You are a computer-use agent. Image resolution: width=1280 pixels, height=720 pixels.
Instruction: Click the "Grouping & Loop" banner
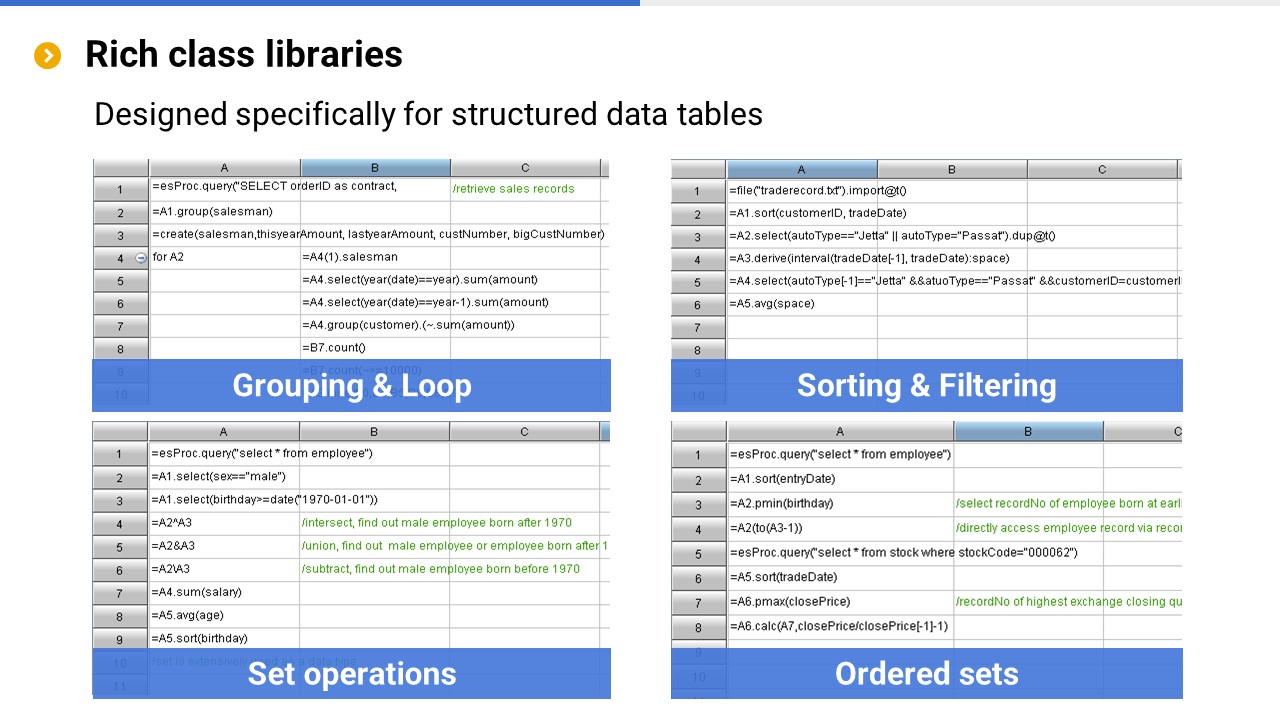(351, 386)
